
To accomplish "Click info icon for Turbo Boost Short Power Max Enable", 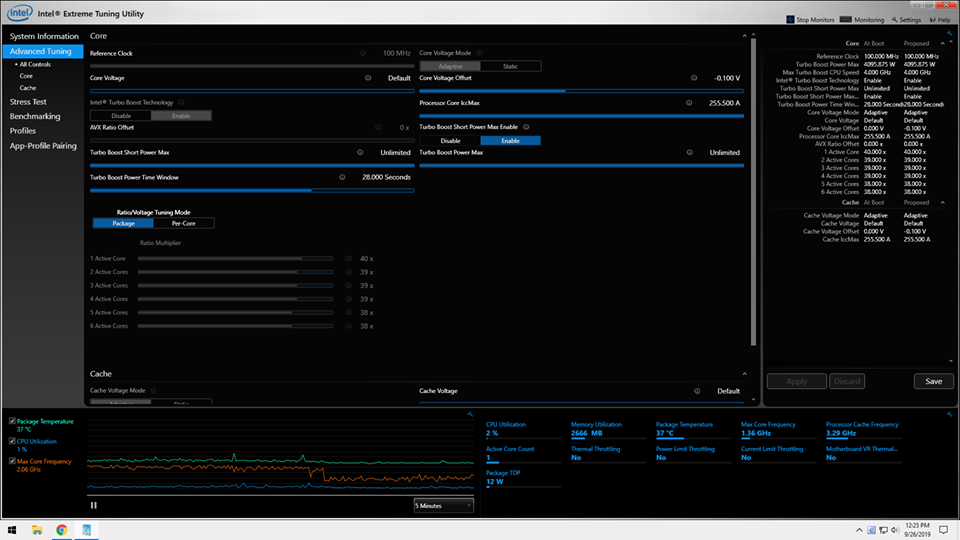I will [526, 127].
